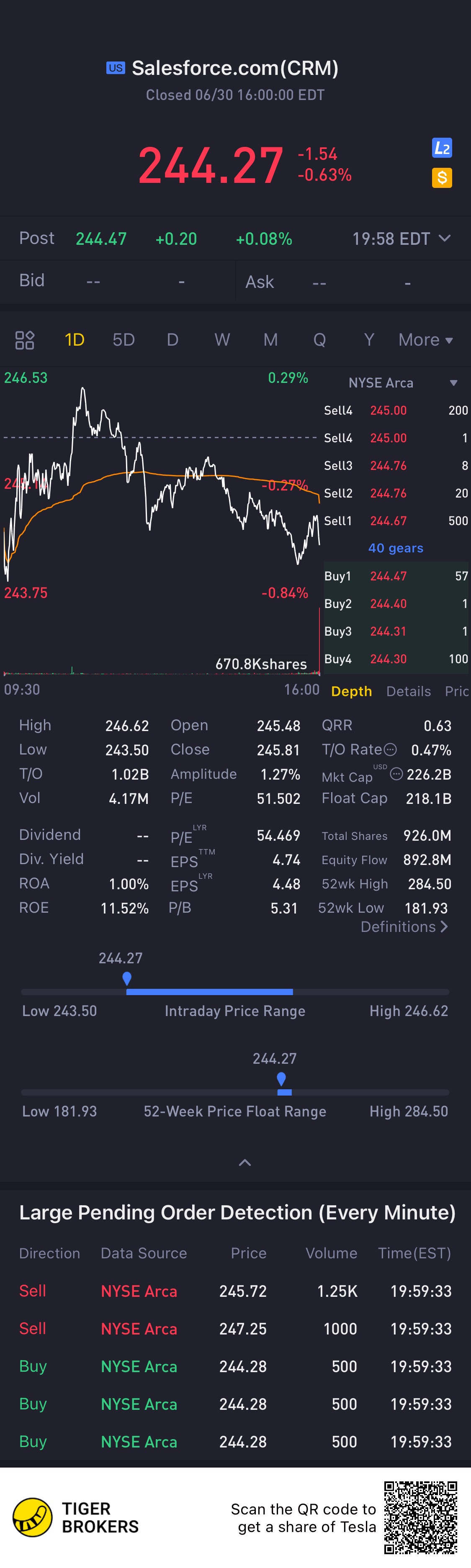
Task: Open the chart layout grid icon
Action: click(x=24, y=340)
